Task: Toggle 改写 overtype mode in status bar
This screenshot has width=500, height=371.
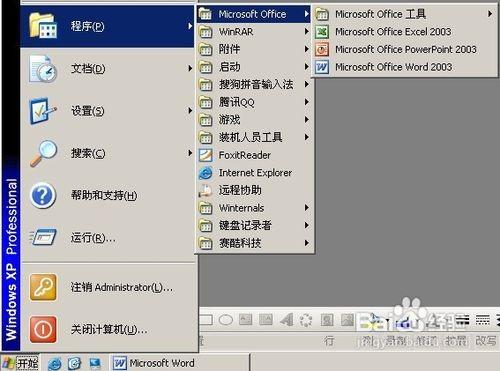Action: (x=486, y=341)
